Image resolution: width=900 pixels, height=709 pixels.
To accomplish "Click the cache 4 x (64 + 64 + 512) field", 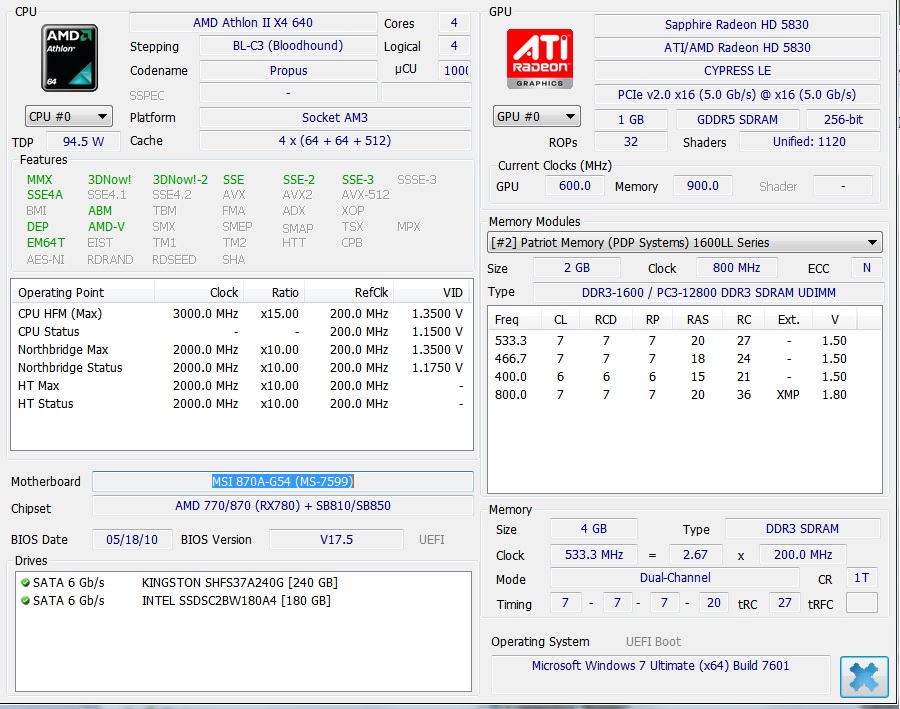I will tap(335, 141).
